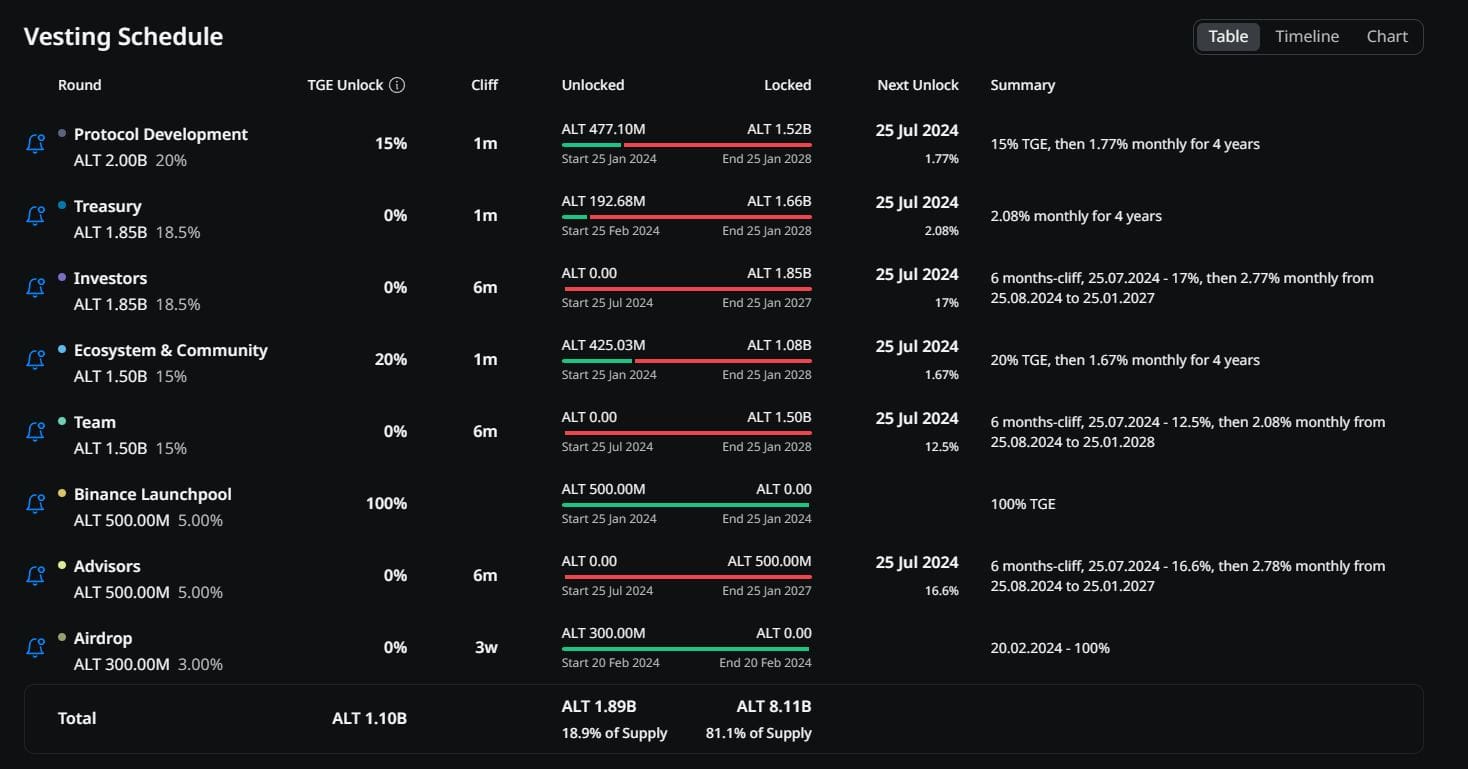Screen dimensions: 1468x769
Task: Click the info icon beside TGE Unlock
Action: coord(397,85)
